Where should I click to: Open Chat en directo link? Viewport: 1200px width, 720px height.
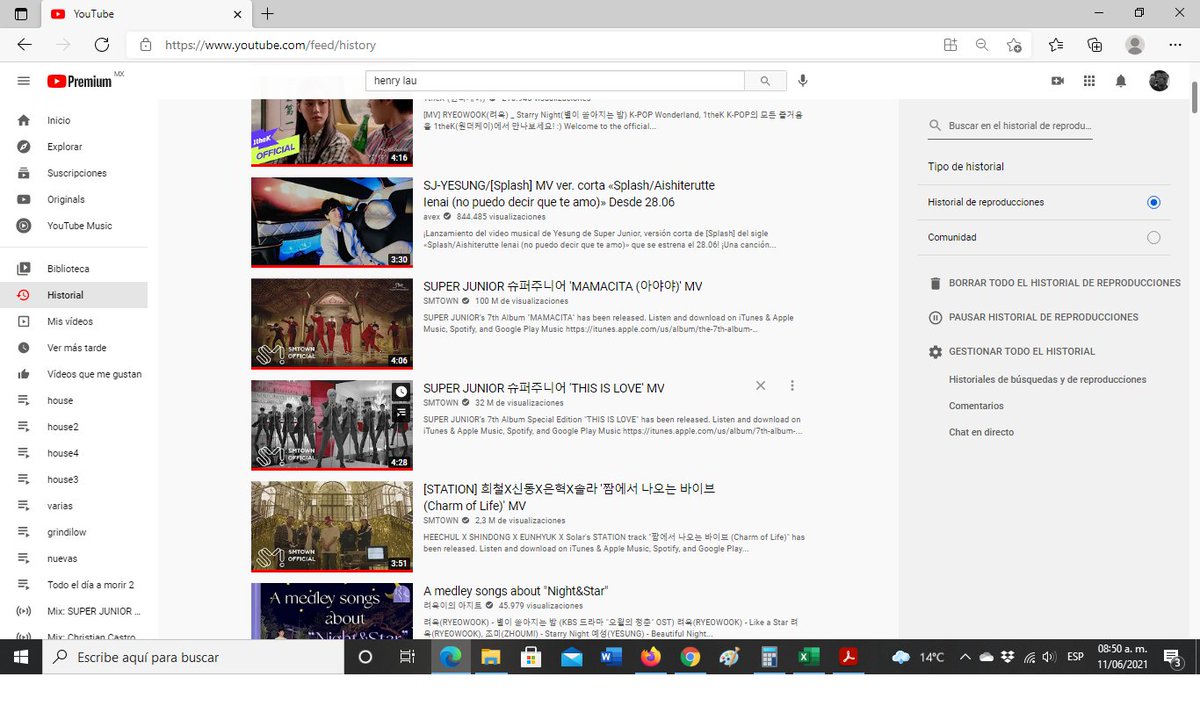[981, 432]
